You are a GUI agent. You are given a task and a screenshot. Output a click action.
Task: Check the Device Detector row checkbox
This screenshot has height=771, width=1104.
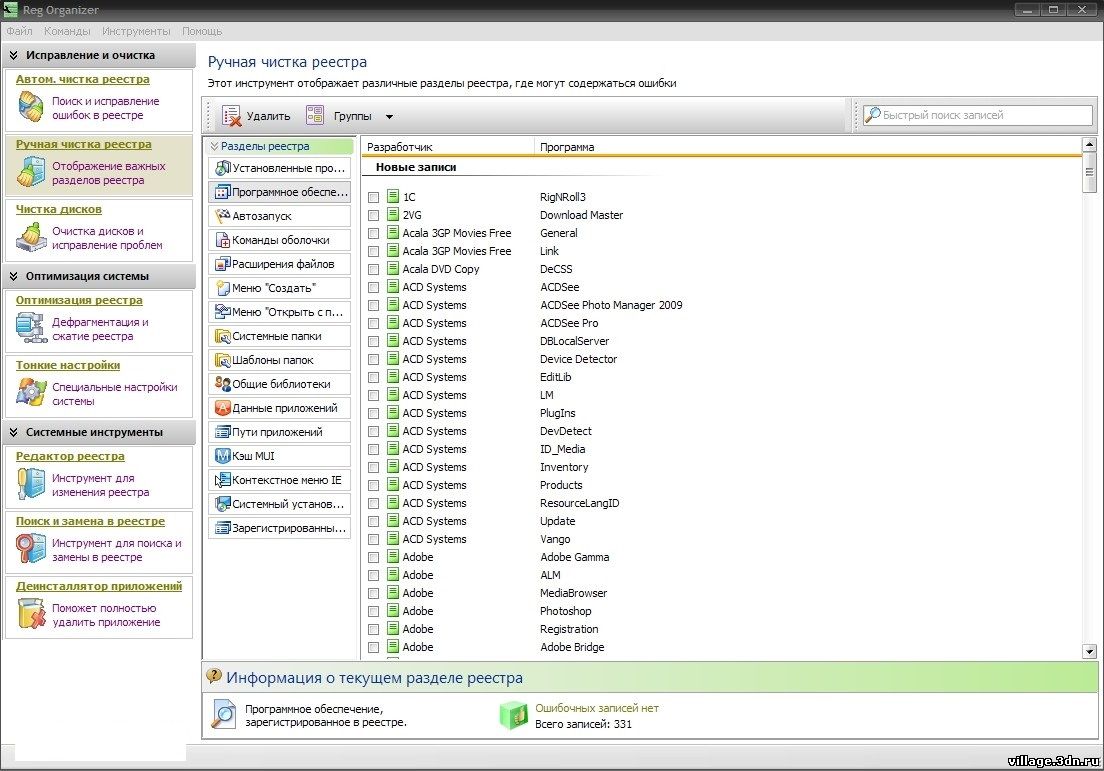[374, 360]
